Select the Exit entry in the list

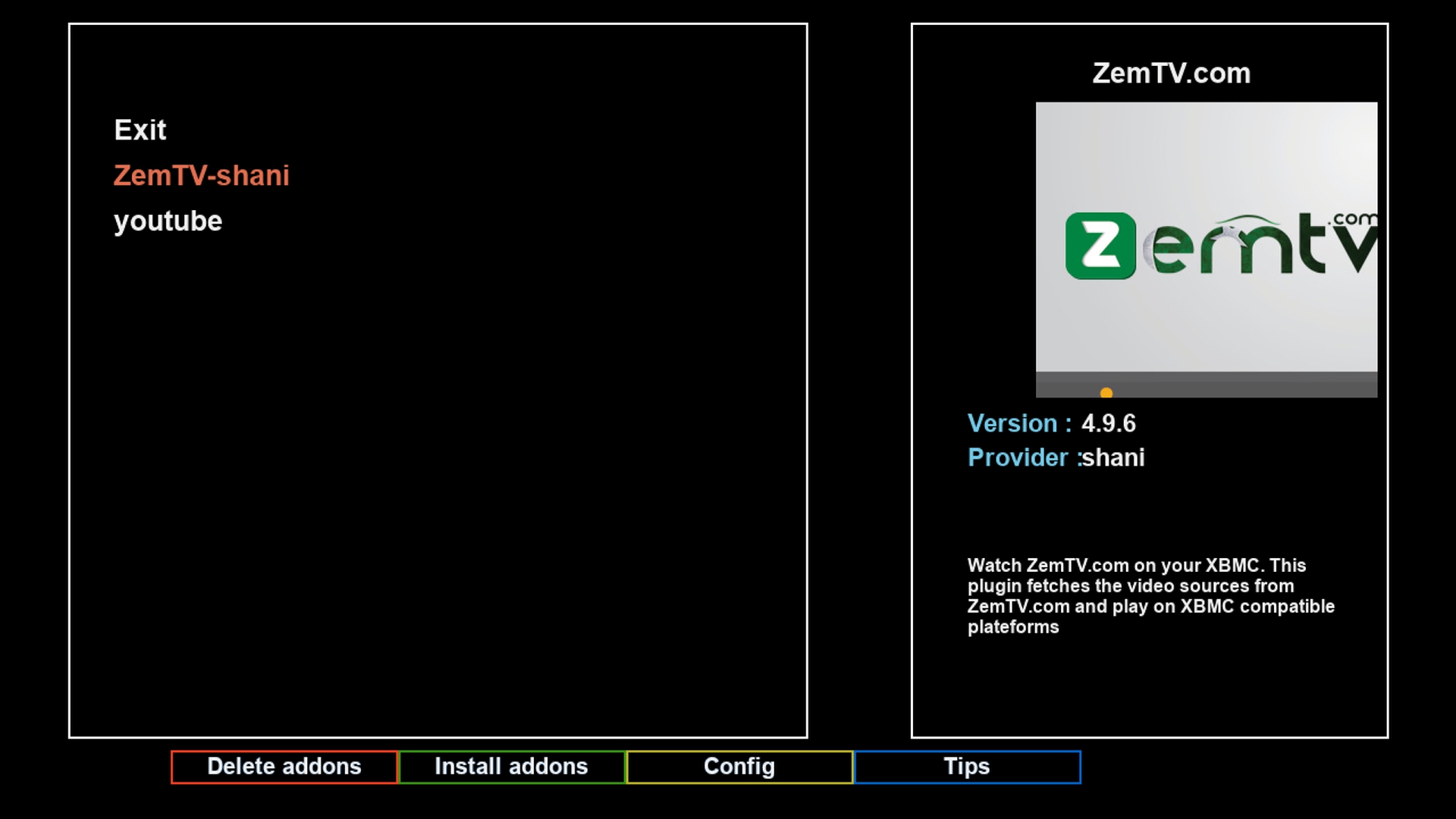click(140, 130)
